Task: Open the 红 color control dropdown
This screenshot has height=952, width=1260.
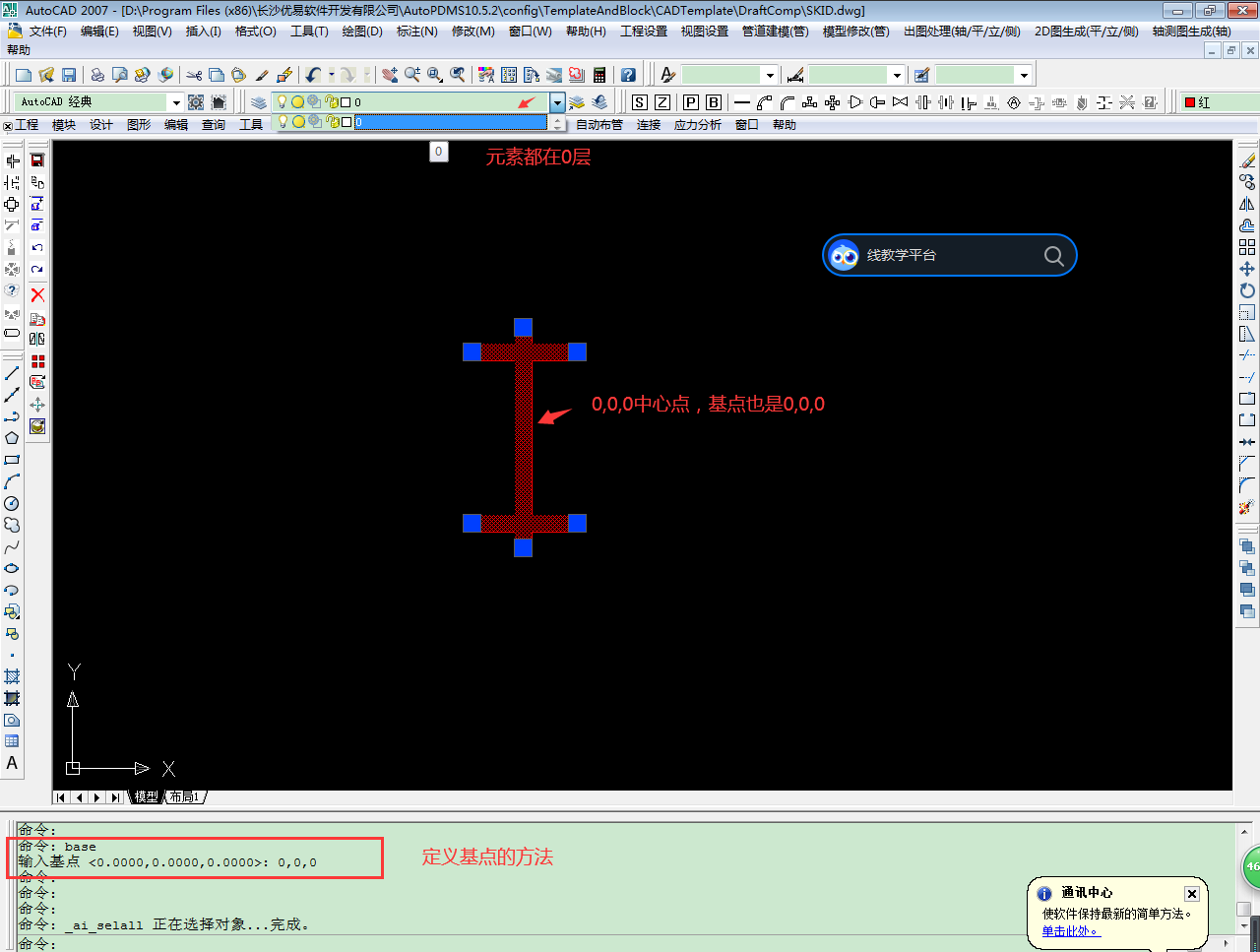Action: pos(1221,102)
